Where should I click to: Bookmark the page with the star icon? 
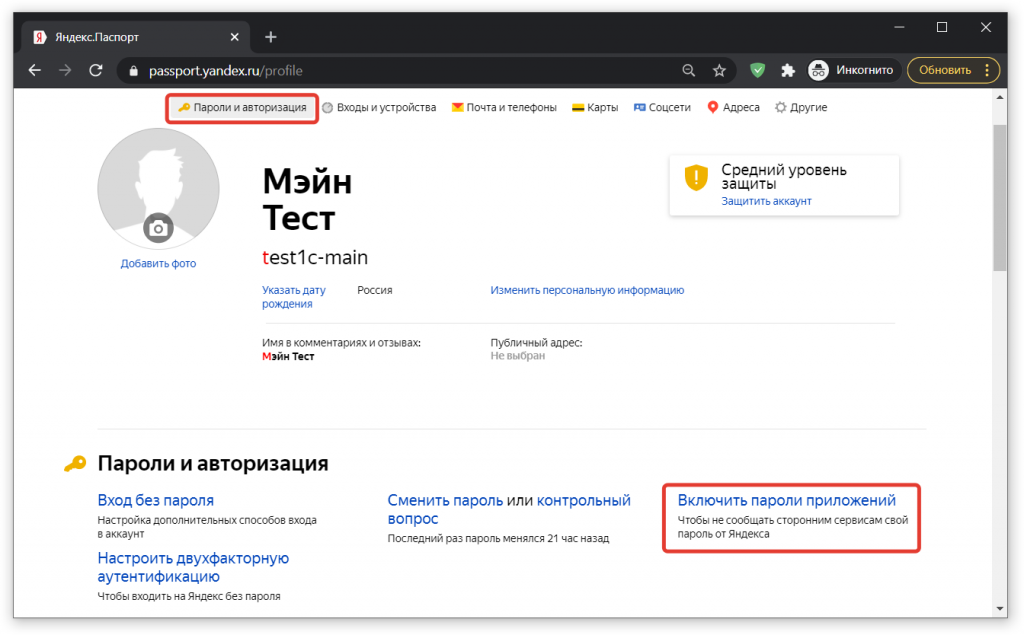(x=719, y=70)
